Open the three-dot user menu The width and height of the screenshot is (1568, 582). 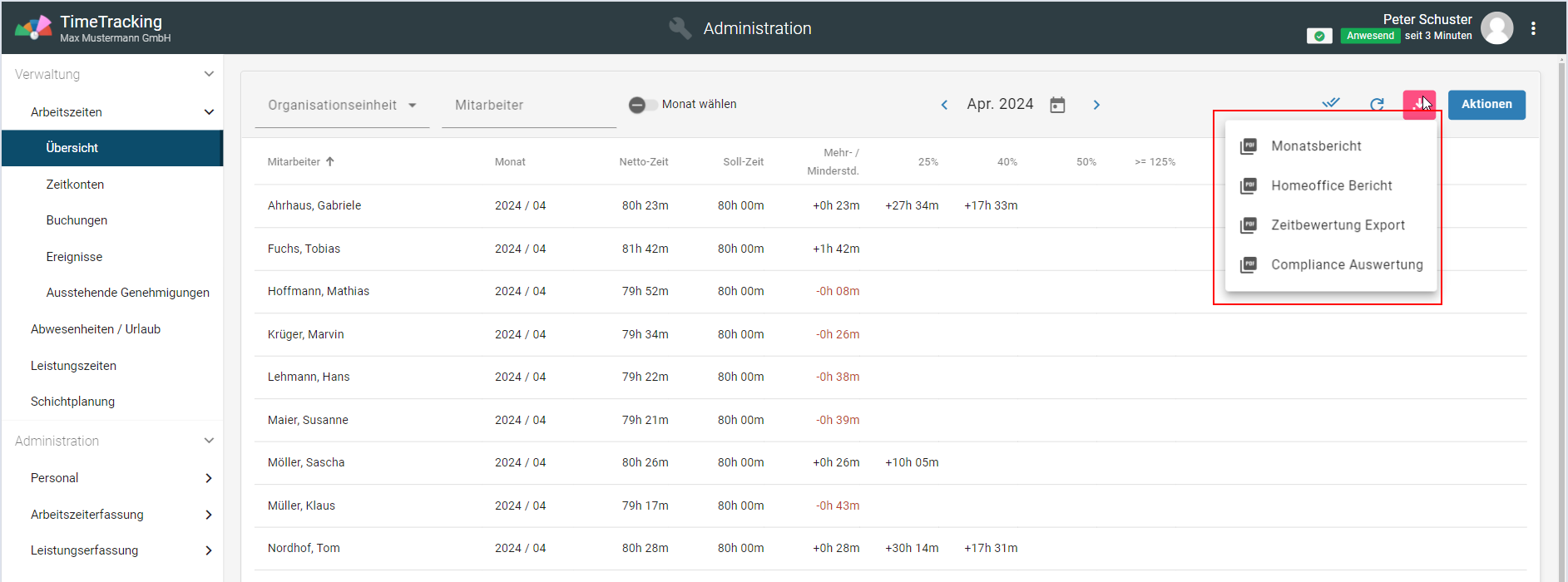(x=1533, y=28)
